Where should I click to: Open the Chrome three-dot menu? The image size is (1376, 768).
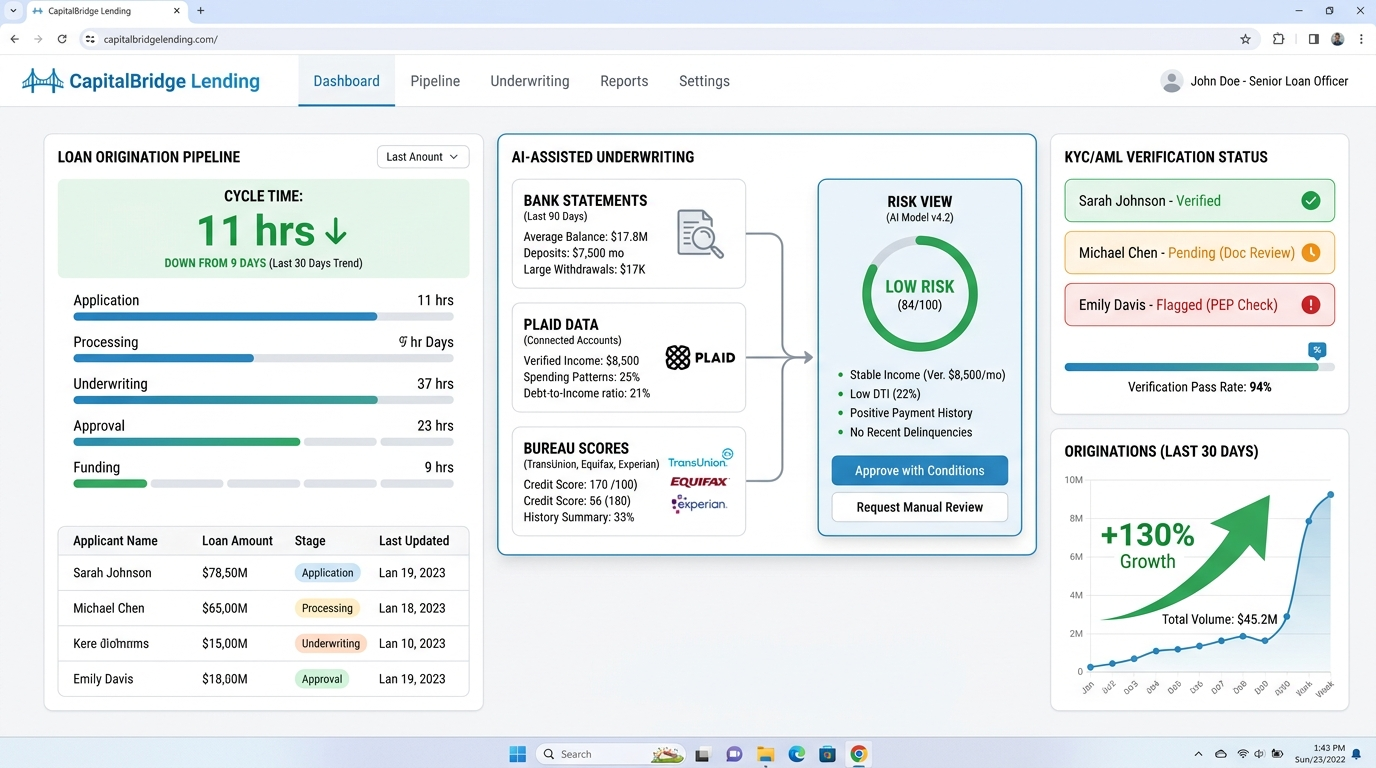(x=1361, y=39)
